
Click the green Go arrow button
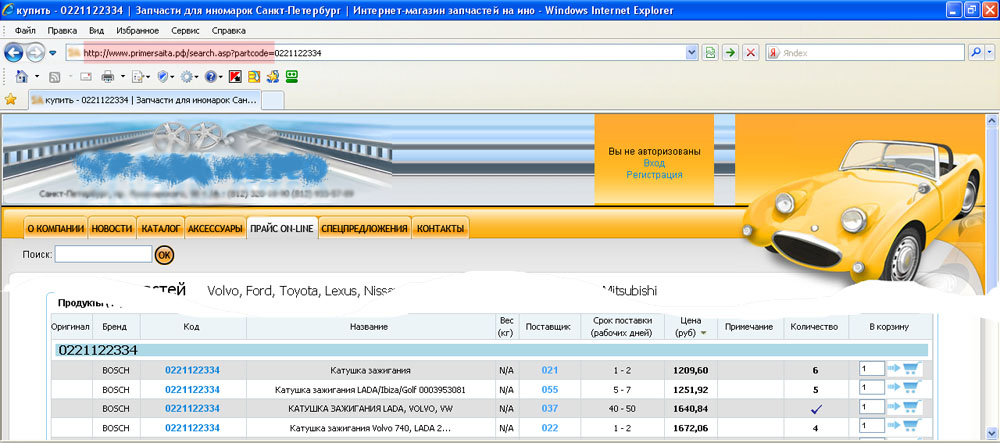[x=730, y=53]
